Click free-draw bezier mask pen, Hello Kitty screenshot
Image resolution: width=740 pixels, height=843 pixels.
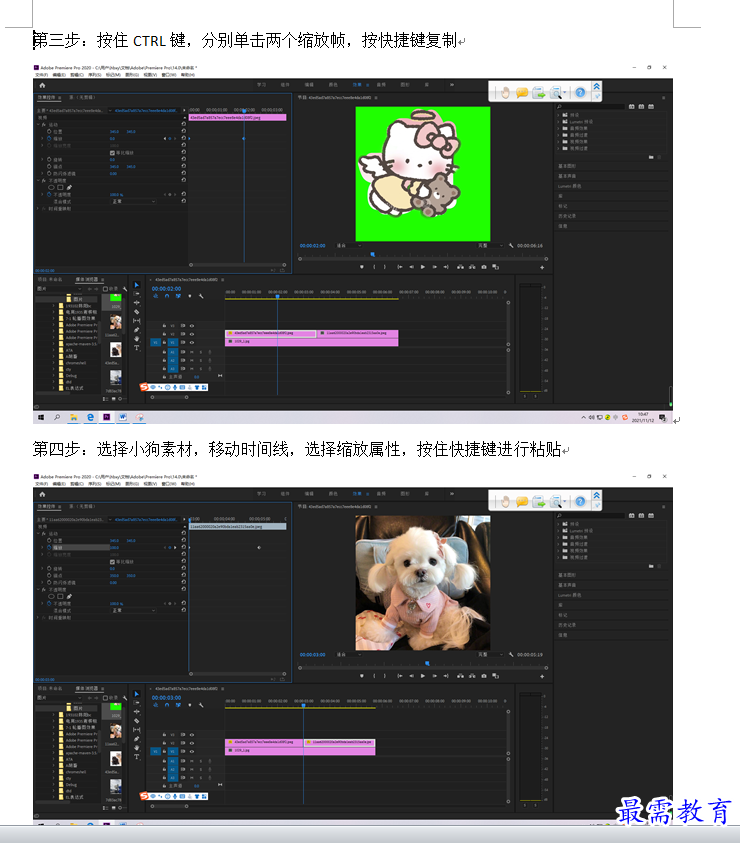(69, 188)
